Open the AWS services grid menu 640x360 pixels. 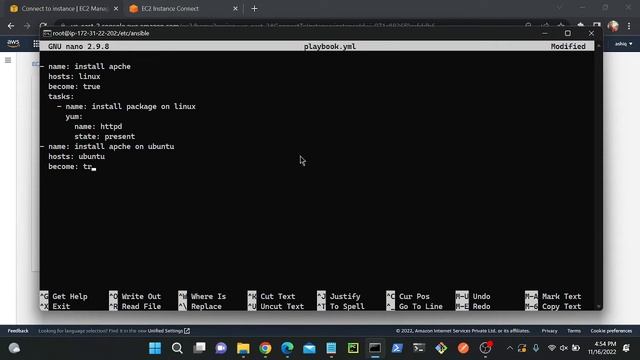(x=36, y=44)
